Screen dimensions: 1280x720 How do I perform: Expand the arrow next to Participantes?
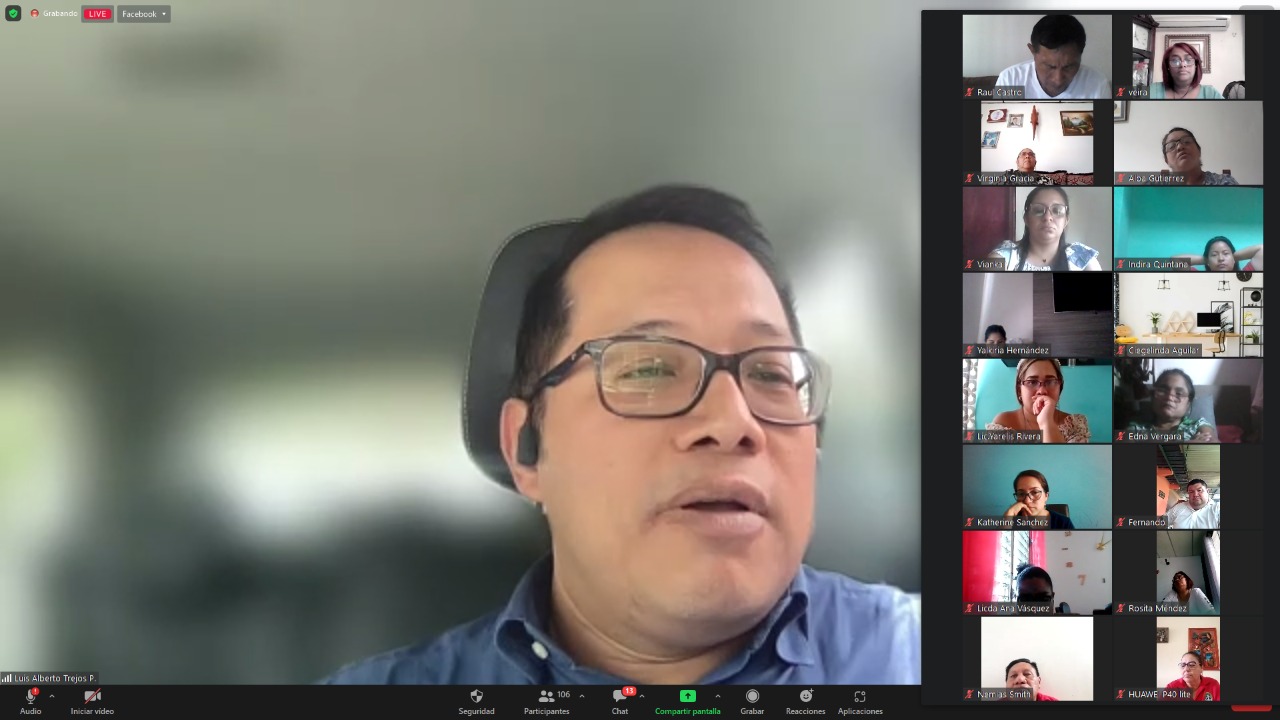[582, 696]
